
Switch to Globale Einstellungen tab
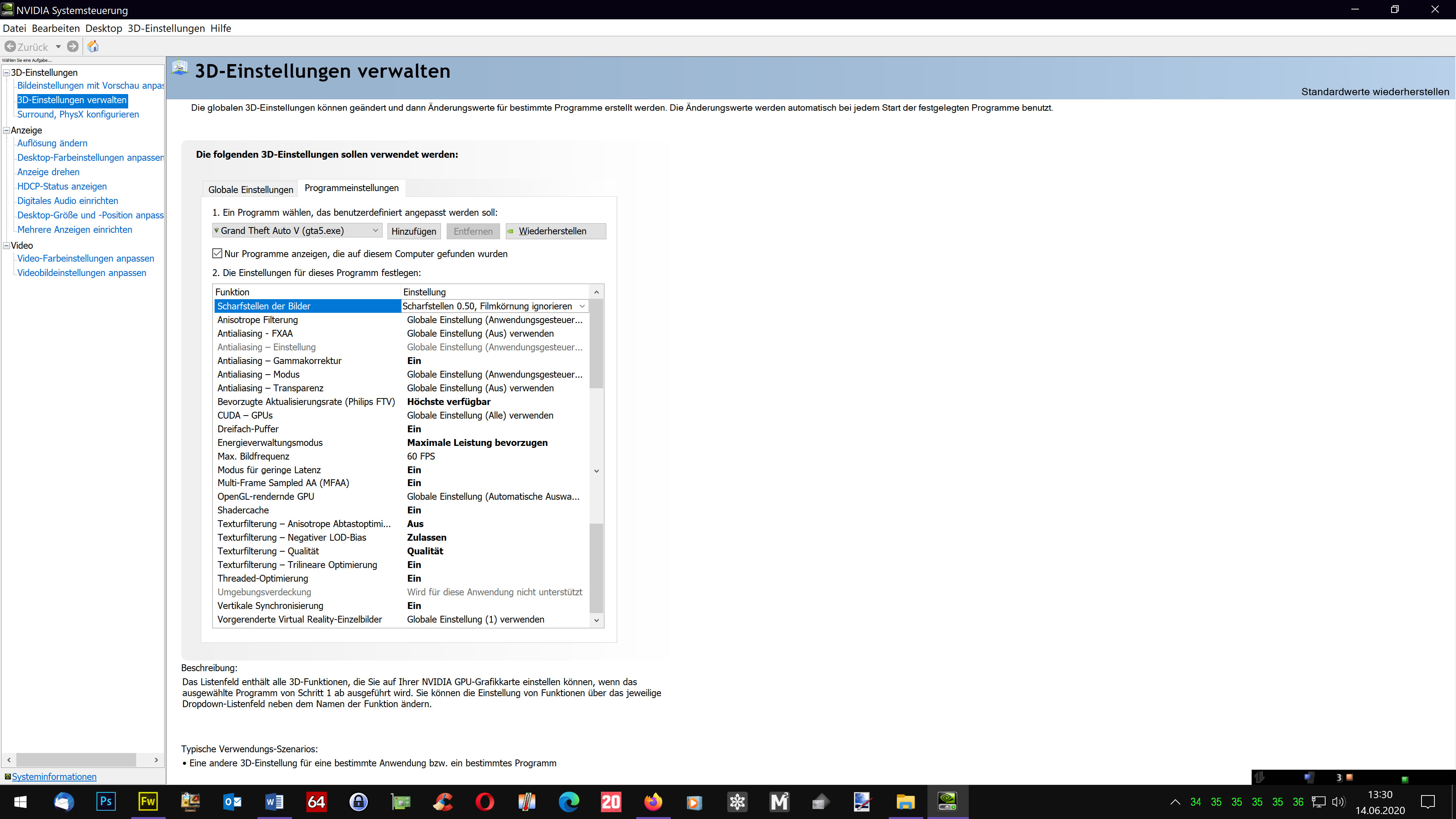coord(250,189)
